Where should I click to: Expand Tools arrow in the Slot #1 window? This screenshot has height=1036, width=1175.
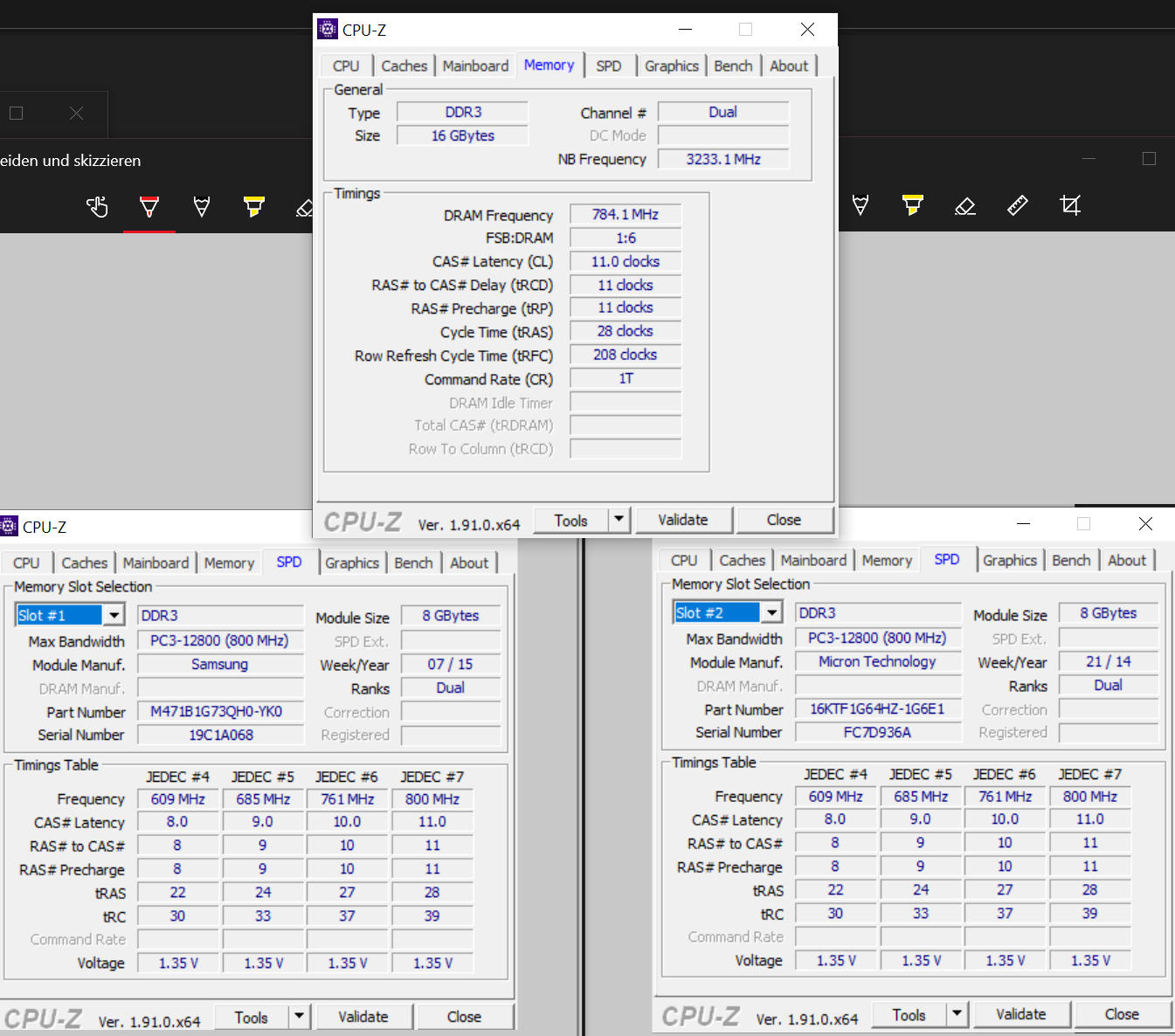coord(299,1017)
